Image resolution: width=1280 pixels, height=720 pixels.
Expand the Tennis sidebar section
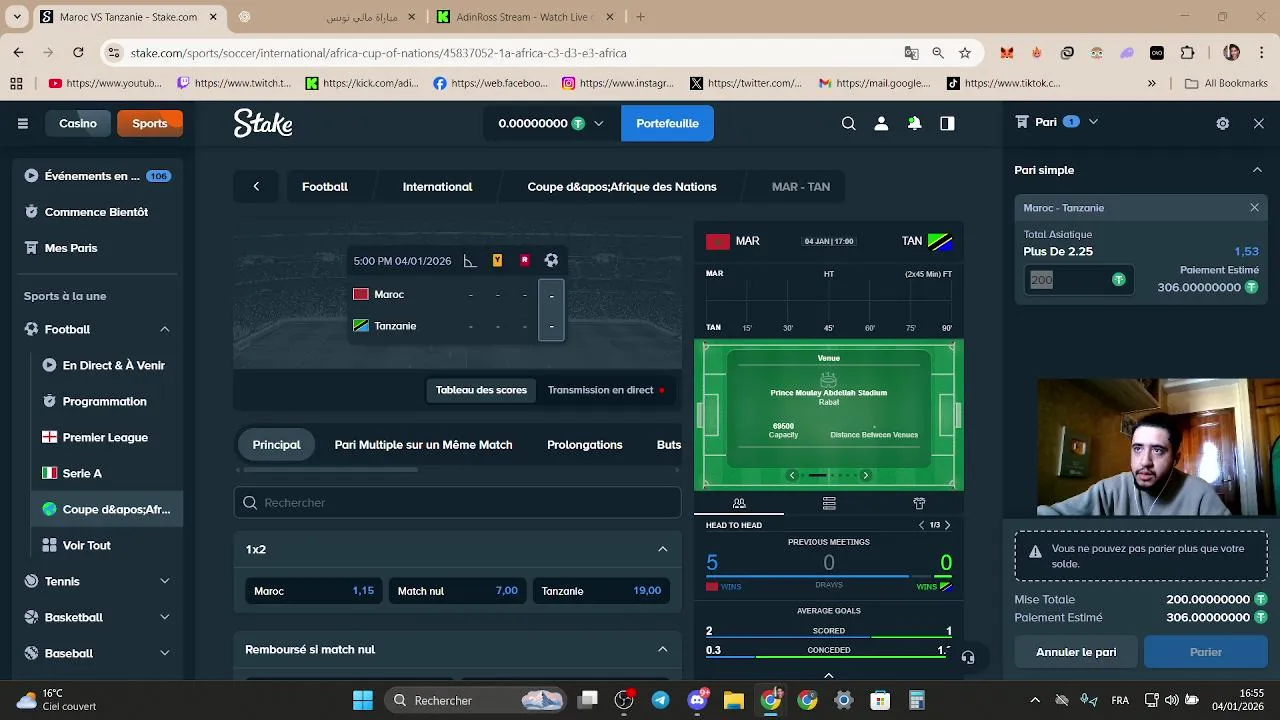[x=164, y=581]
